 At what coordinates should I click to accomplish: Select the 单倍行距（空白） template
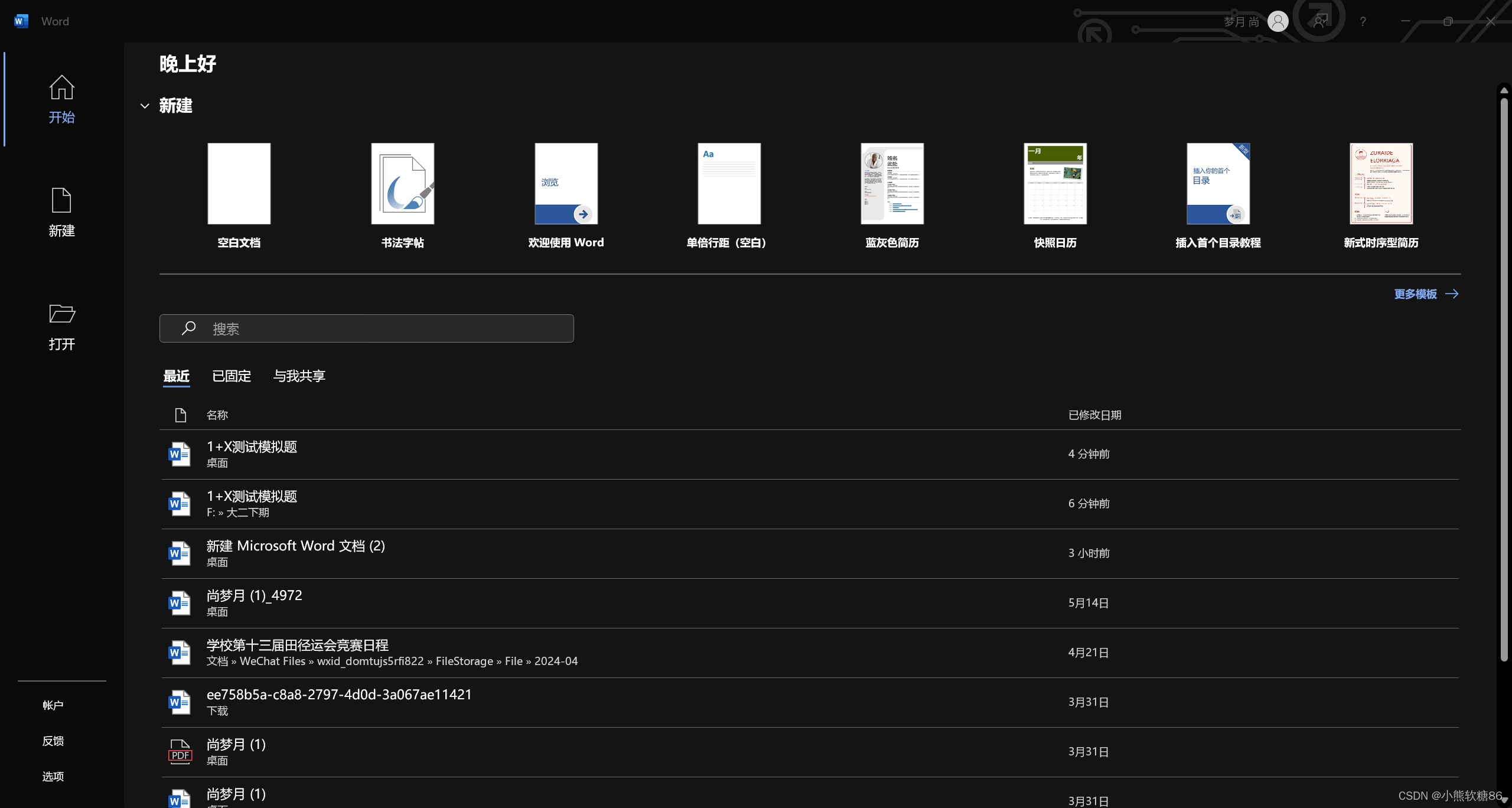click(729, 196)
